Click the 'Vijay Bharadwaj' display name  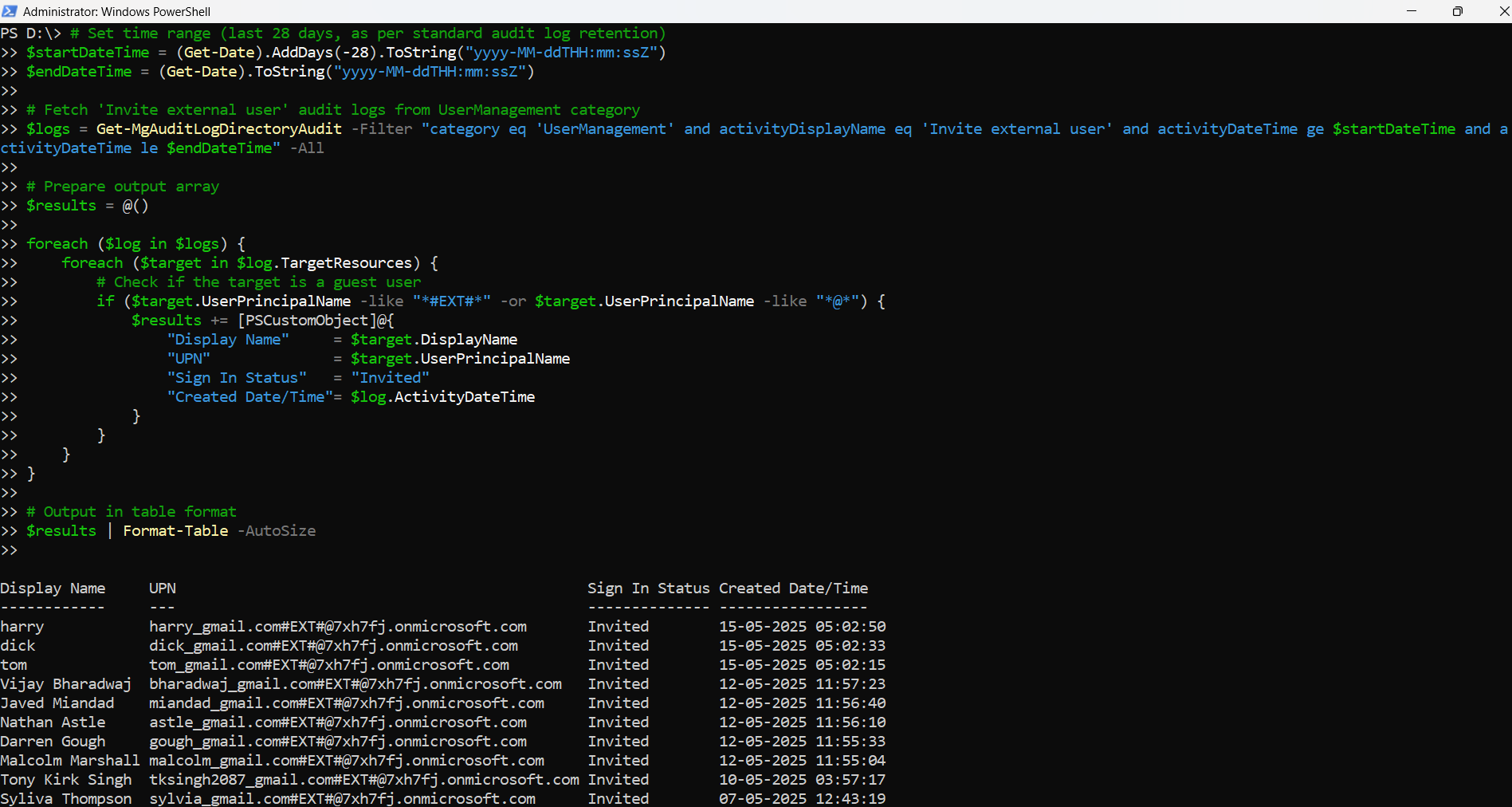point(65,684)
